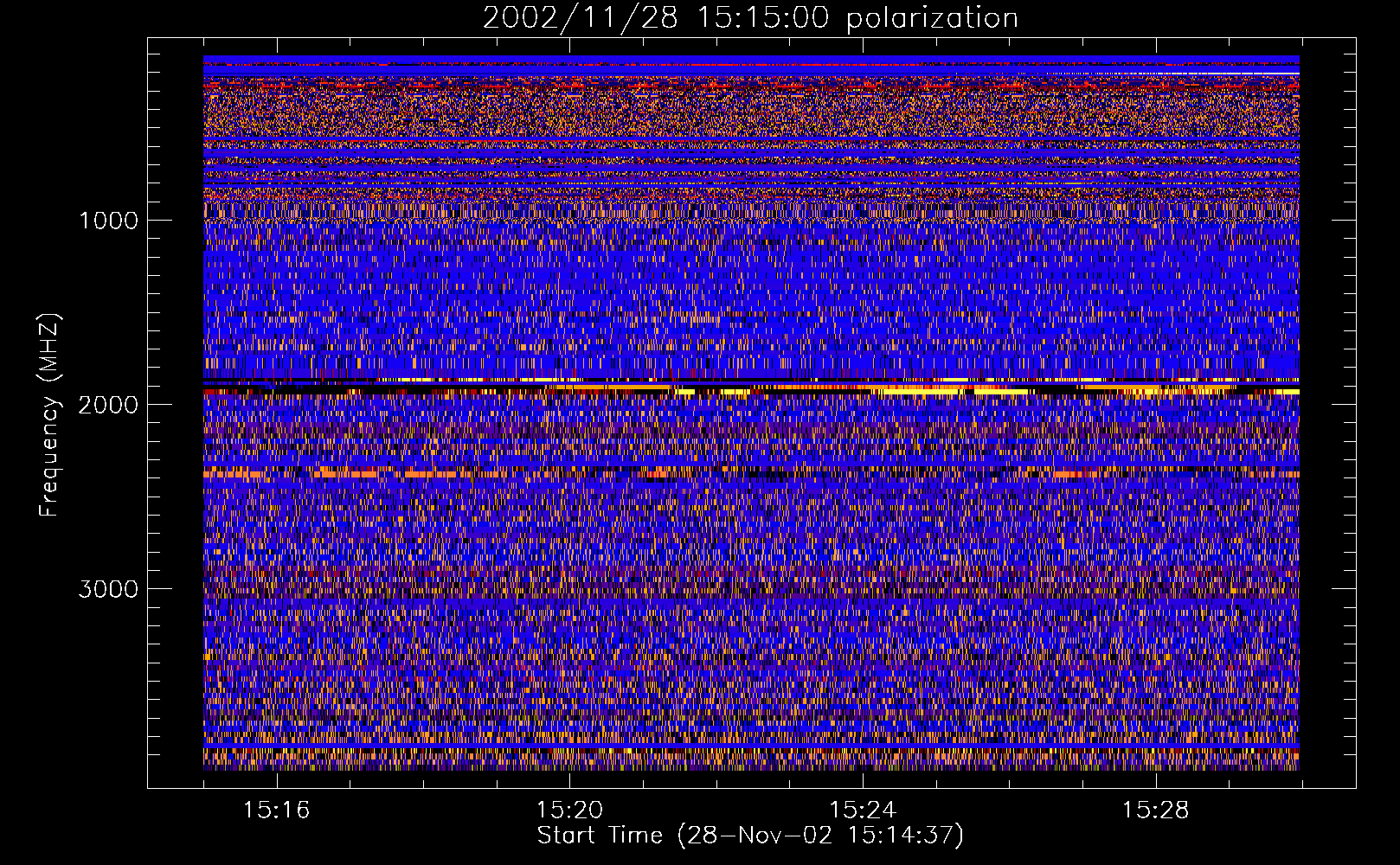Screen dimensions: 1400x865
Task: Click the "15:28" time tick label
Action: 1156,811
